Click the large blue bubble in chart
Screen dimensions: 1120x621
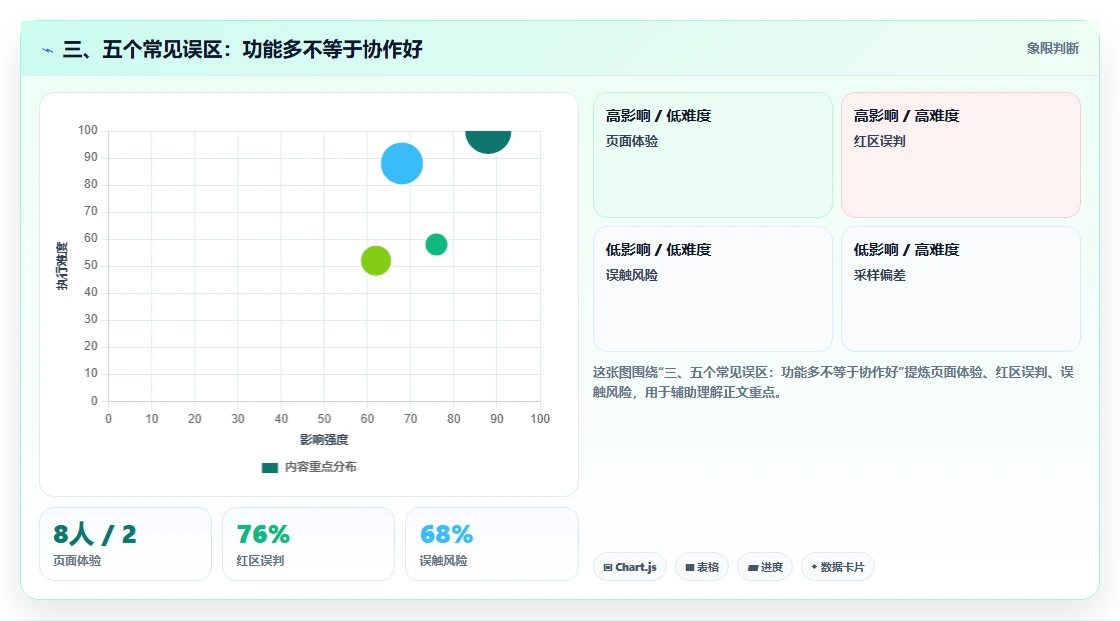click(x=401, y=164)
